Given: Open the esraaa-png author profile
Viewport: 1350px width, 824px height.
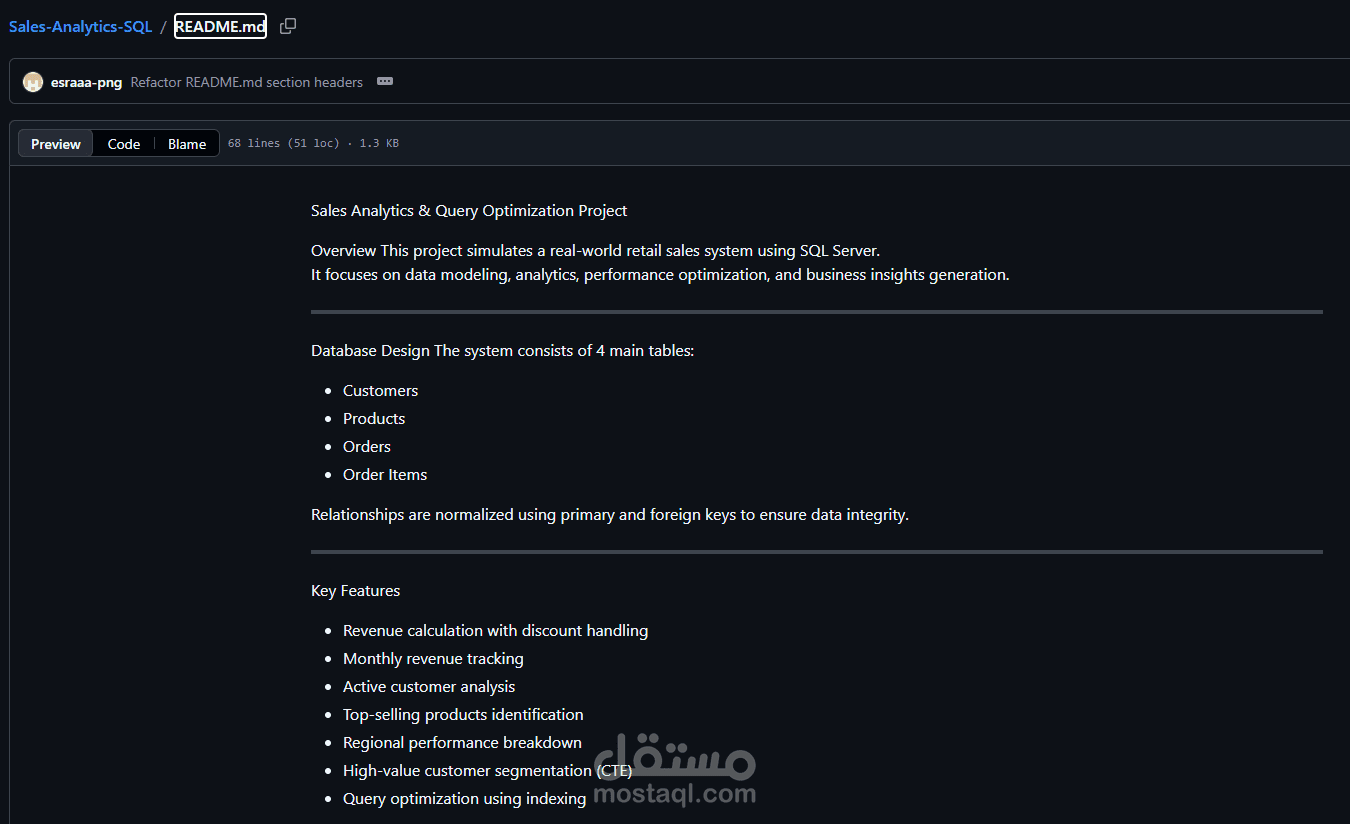Looking at the screenshot, I should 86,82.
